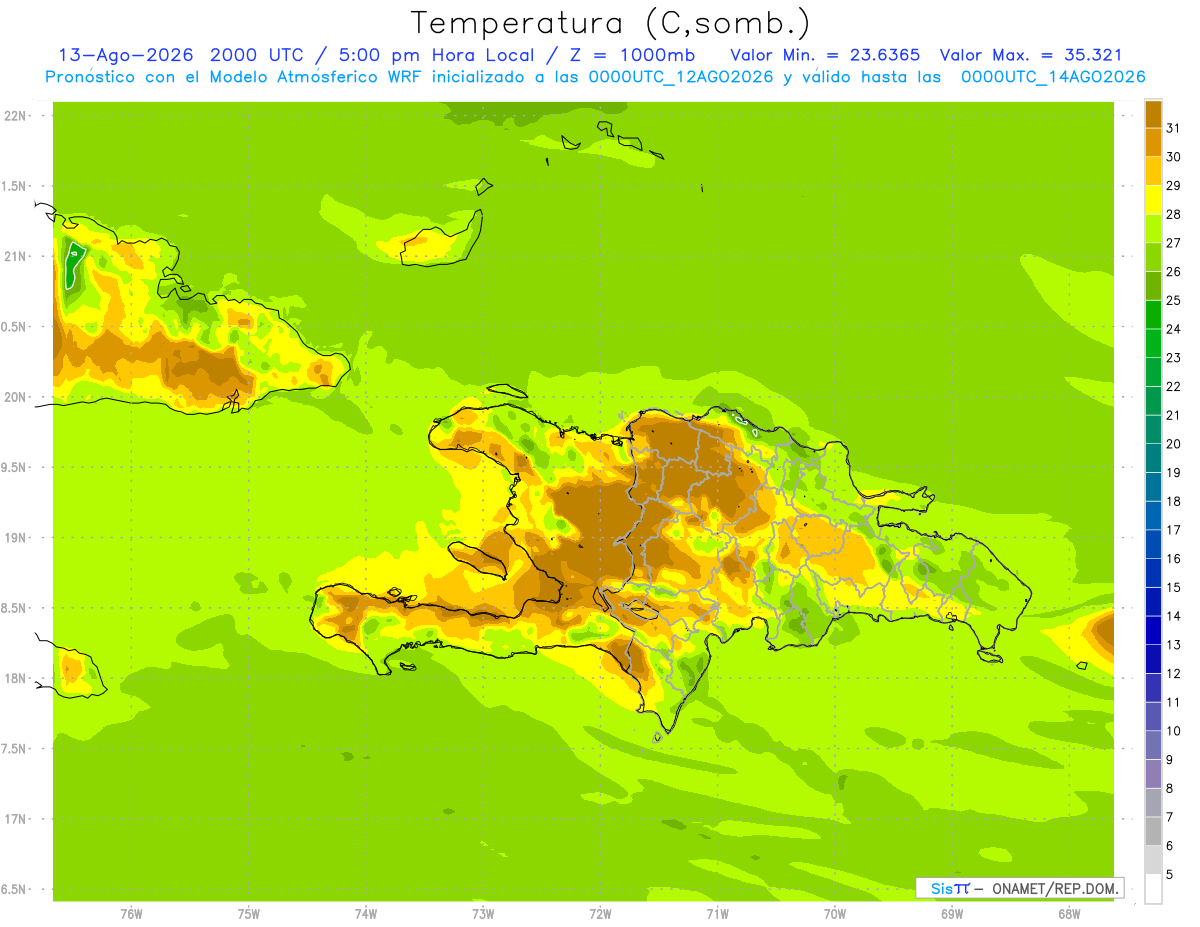Click the "71W" longitude label
Viewport: 1200px width, 927px height.
click(x=717, y=914)
